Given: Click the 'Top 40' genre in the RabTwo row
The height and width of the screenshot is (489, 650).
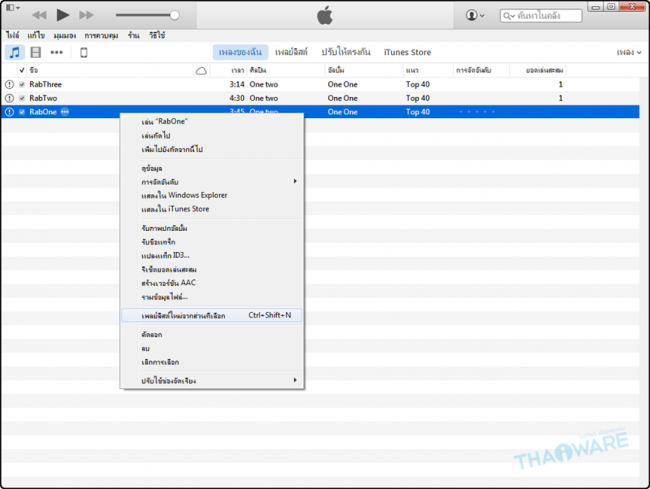Looking at the screenshot, I should [417, 98].
